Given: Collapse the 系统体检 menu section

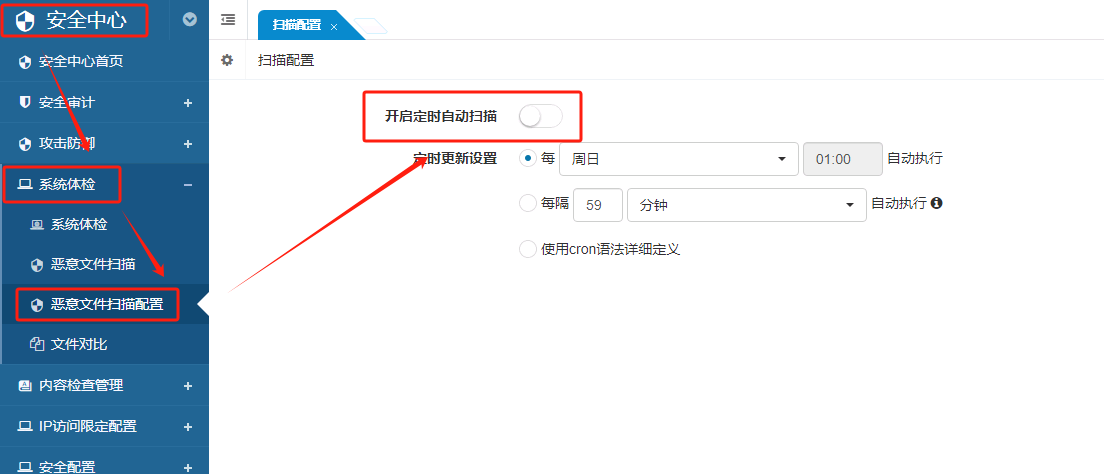Looking at the screenshot, I should [x=188, y=185].
